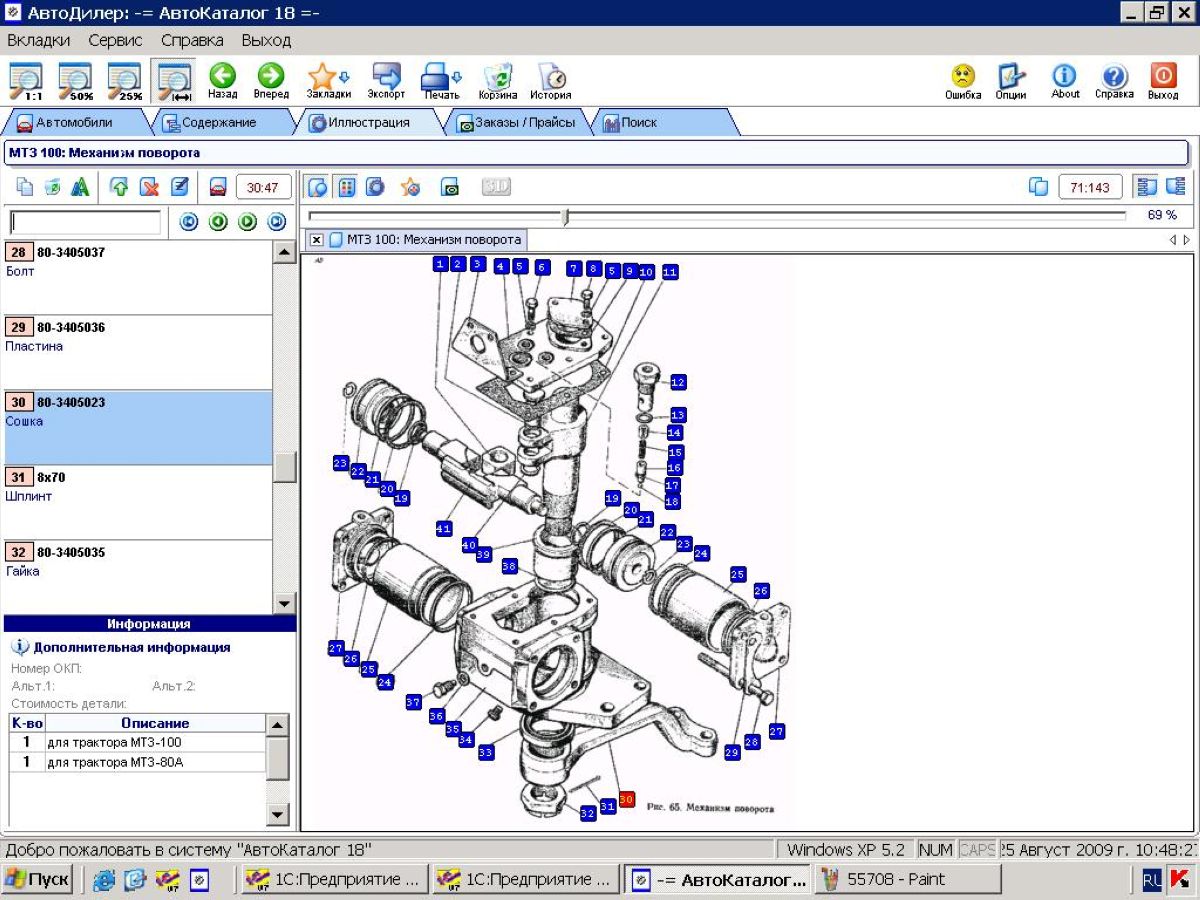Open the Выход menu item
This screenshot has width=1200, height=900.
(x=266, y=41)
